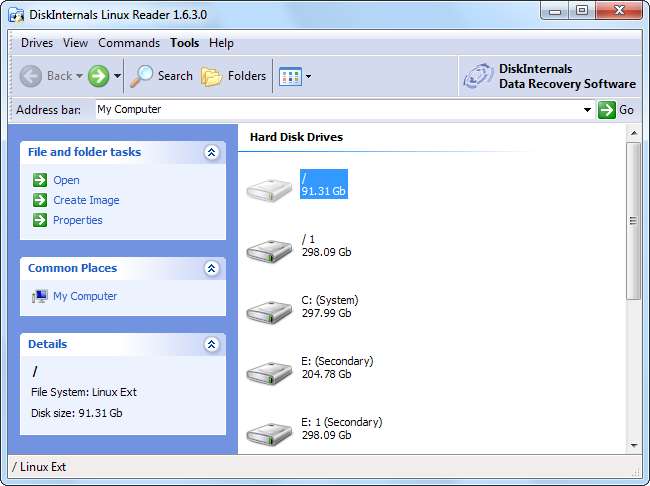Open the view mode dropdown arrow
The width and height of the screenshot is (650, 486).
[308, 76]
